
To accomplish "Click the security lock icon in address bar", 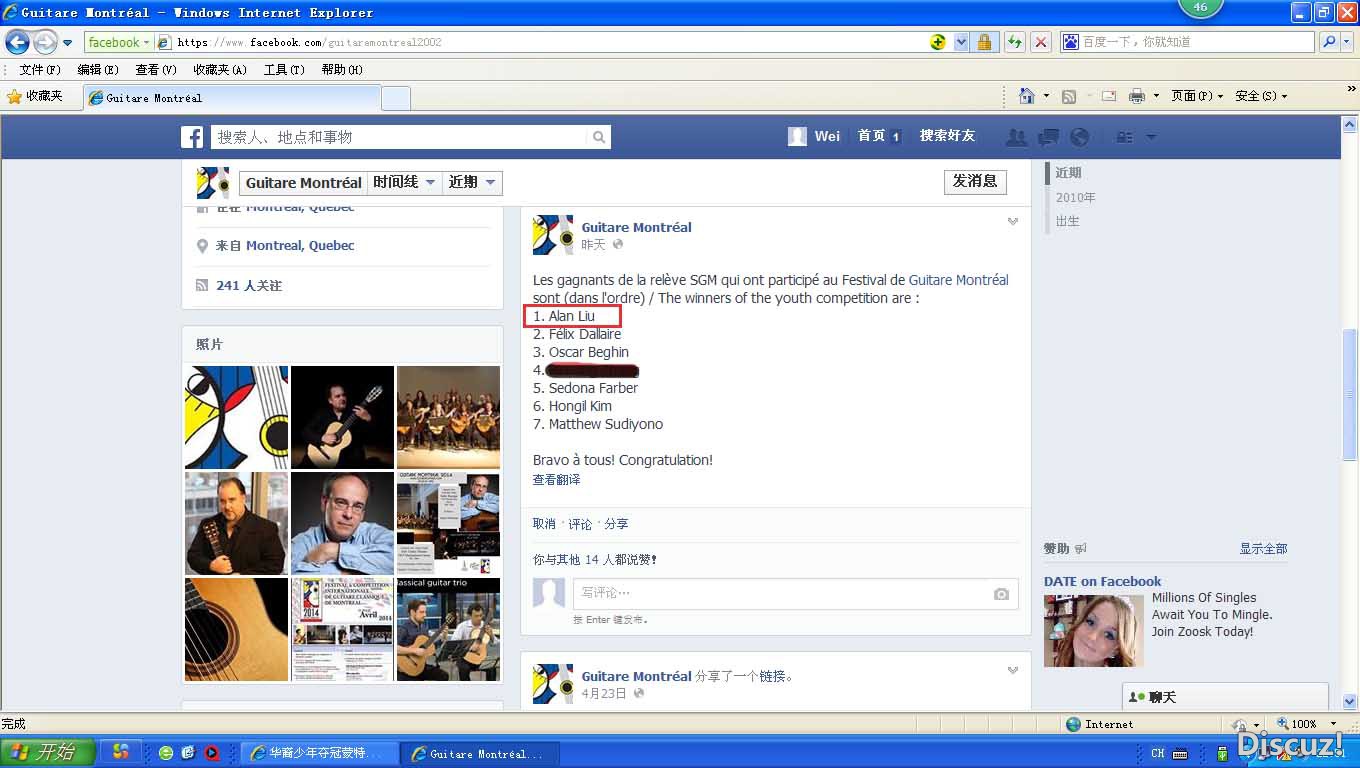I will tap(984, 42).
